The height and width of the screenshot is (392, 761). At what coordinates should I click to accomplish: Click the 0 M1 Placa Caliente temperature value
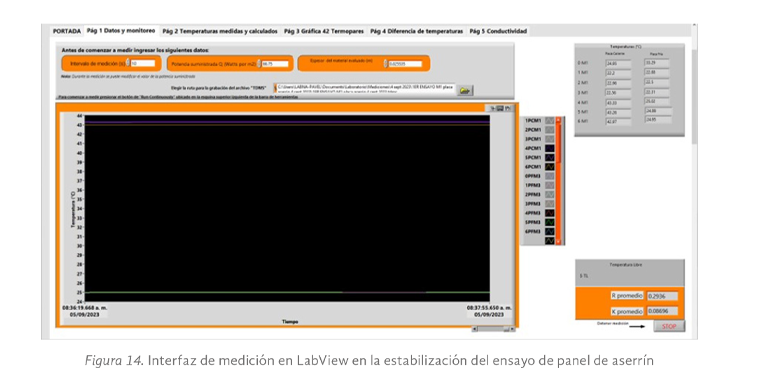pos(618,64)
